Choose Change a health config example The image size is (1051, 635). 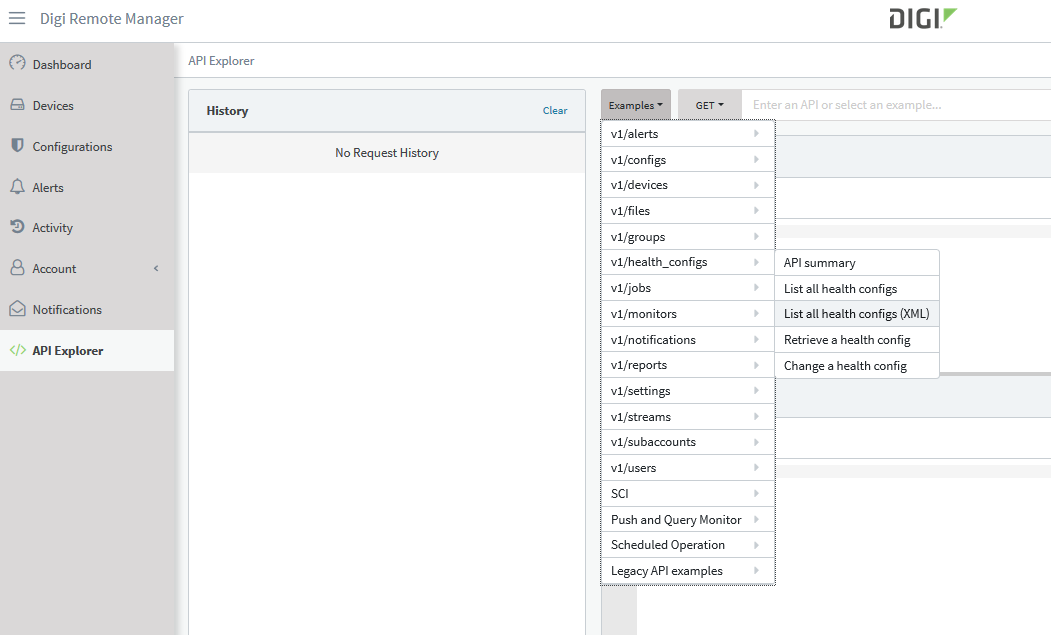tap(857, 365)
